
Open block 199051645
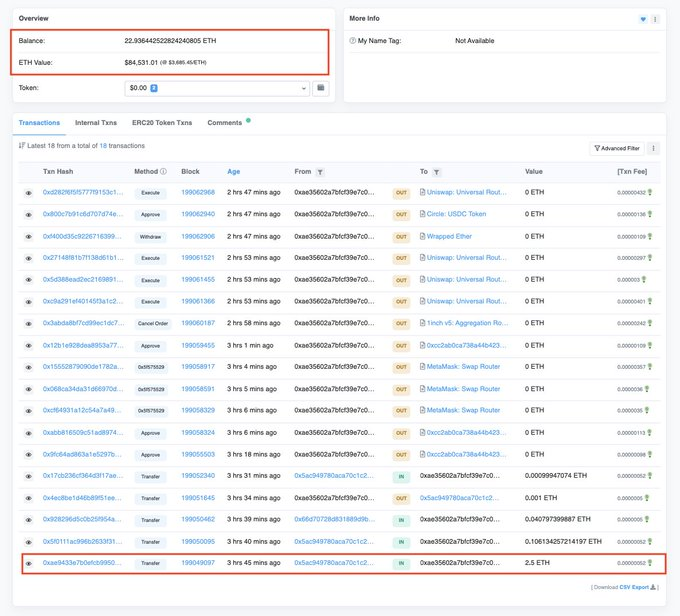click(198, 498)
